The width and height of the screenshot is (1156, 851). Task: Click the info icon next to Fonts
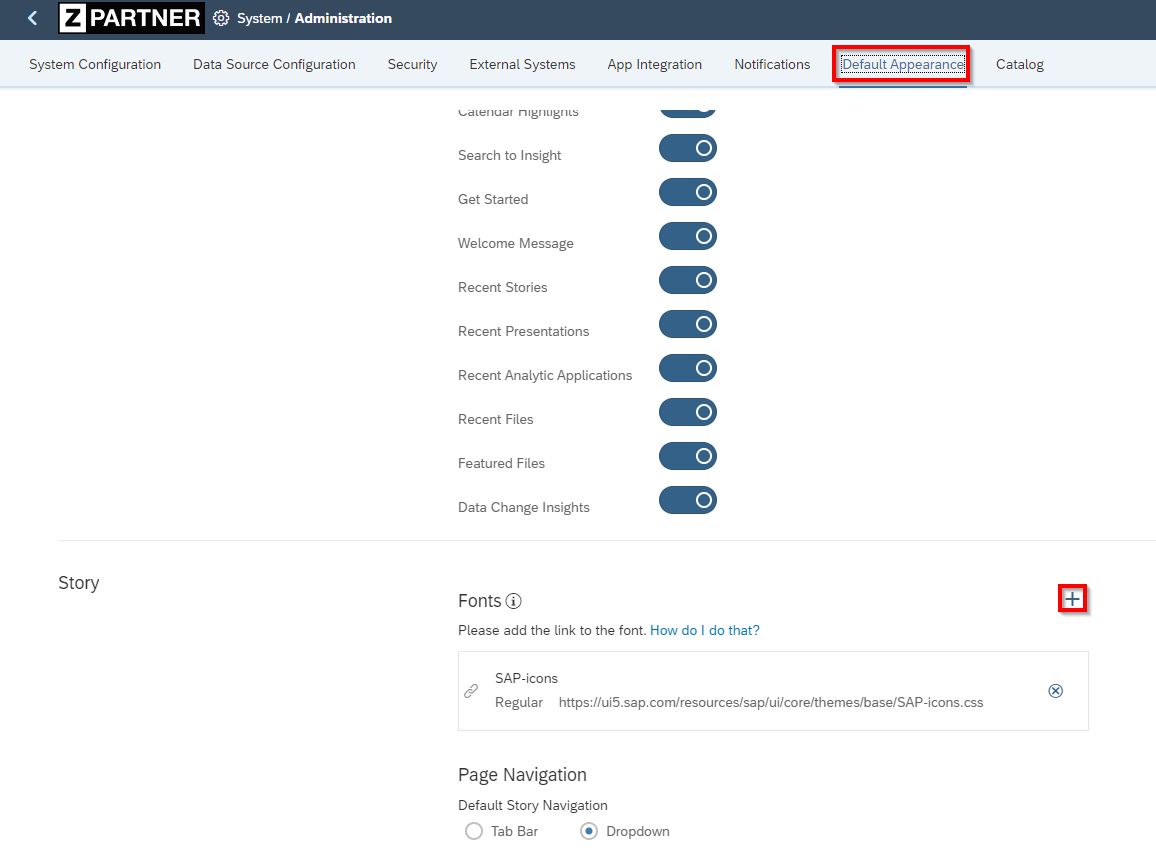514,600
